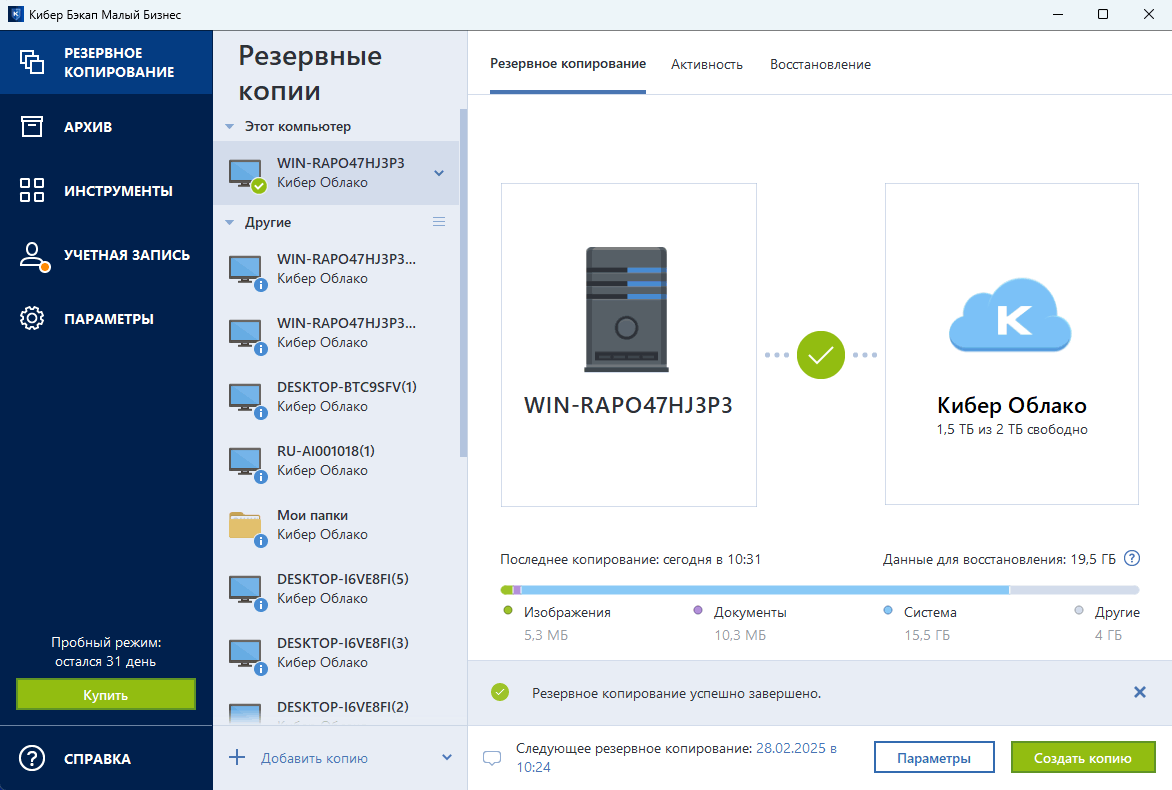Click the help icon beside recovery data

tap(1132, 559)
